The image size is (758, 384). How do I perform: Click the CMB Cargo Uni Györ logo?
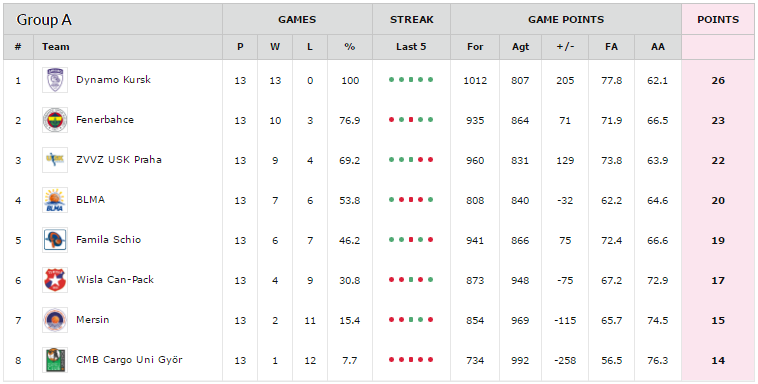point(55,360)
